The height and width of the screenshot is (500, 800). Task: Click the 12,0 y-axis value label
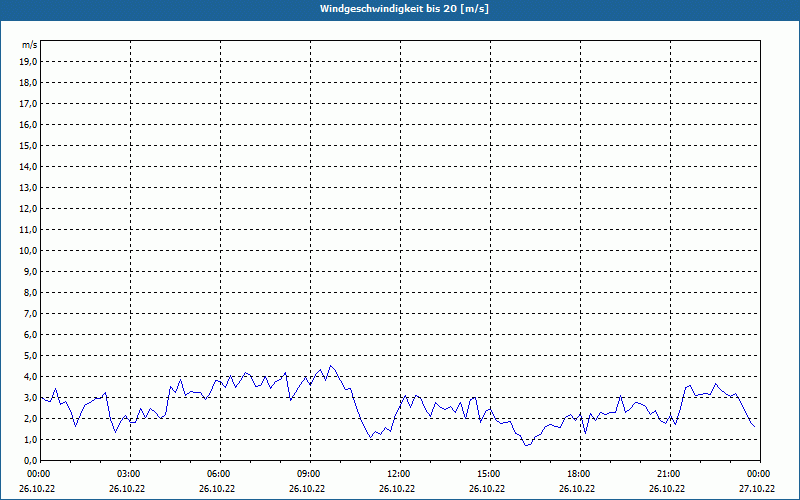(29, 208)
